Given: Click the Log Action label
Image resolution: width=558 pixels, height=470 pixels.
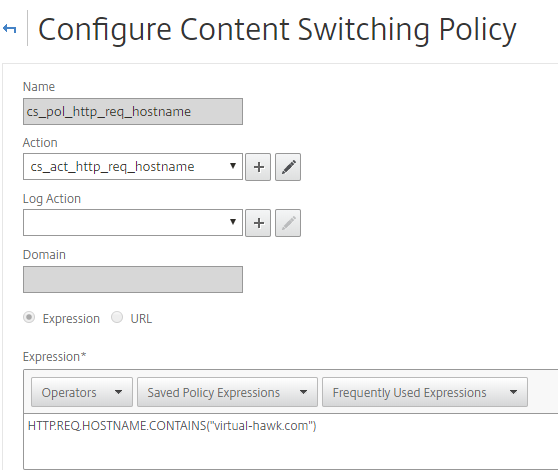Looking at the screenshot, I should click(52, 199).
